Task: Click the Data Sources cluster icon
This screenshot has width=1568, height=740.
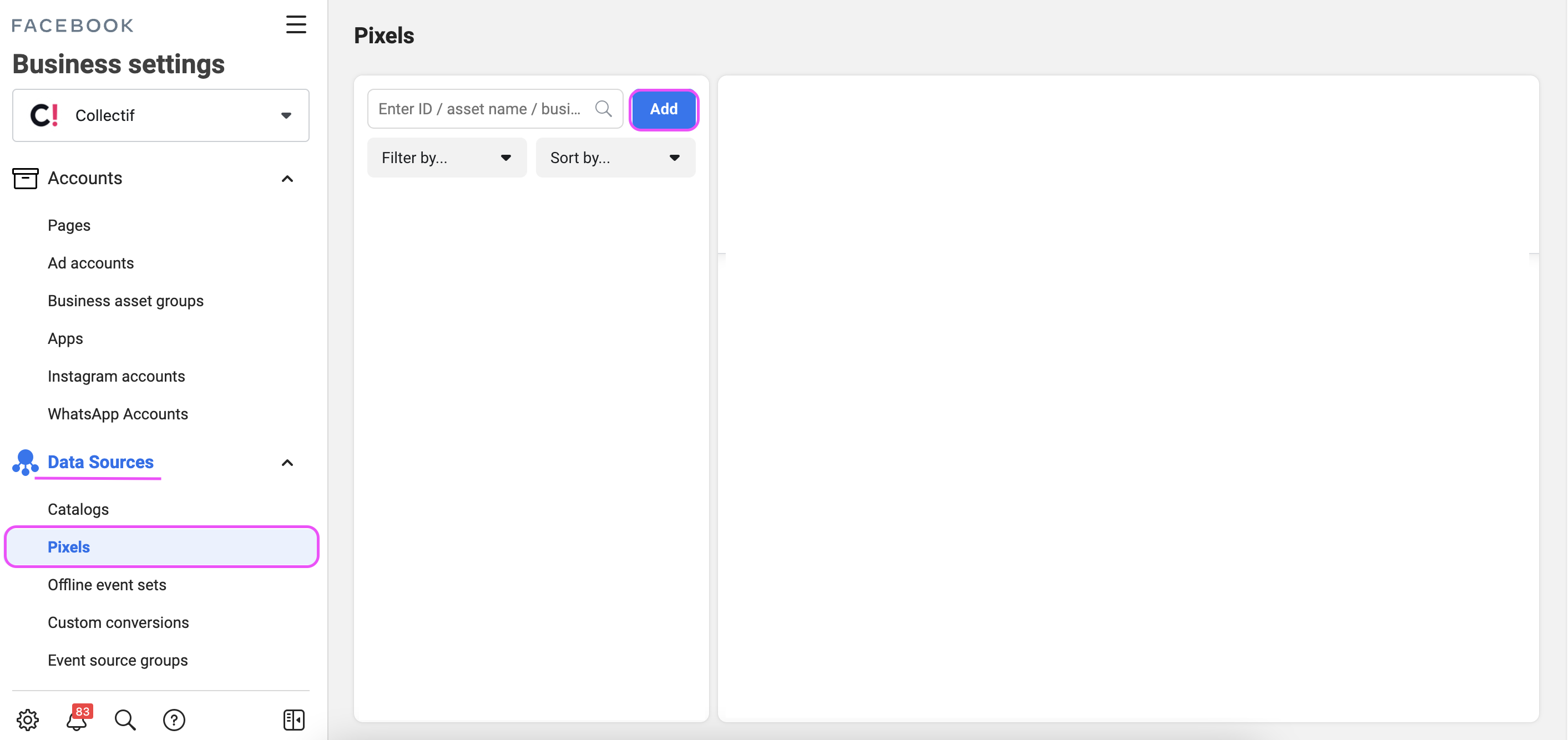Action: 24,463
